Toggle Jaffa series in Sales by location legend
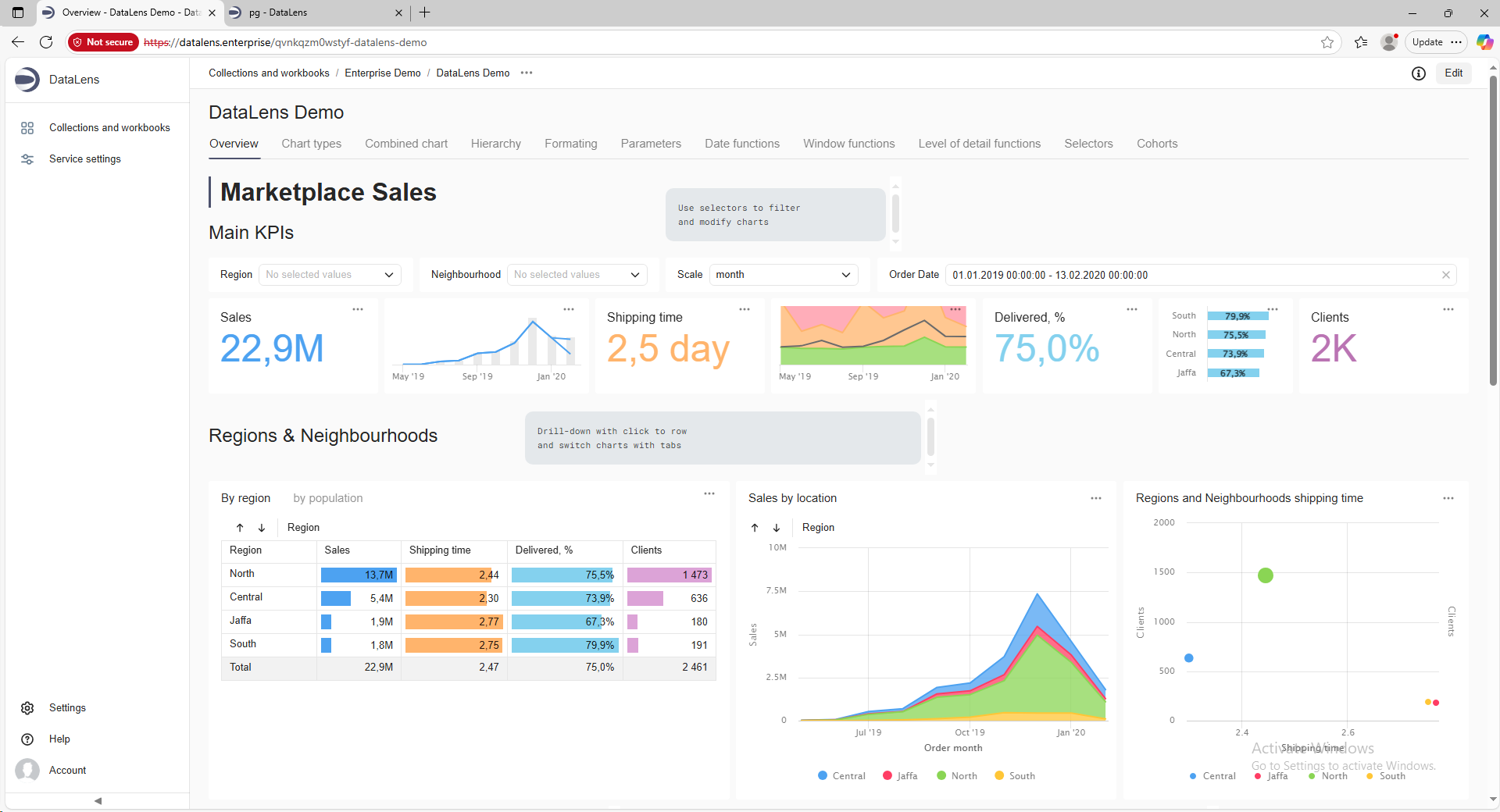This screenshot has width=1500, height=812. click(900, 776)
